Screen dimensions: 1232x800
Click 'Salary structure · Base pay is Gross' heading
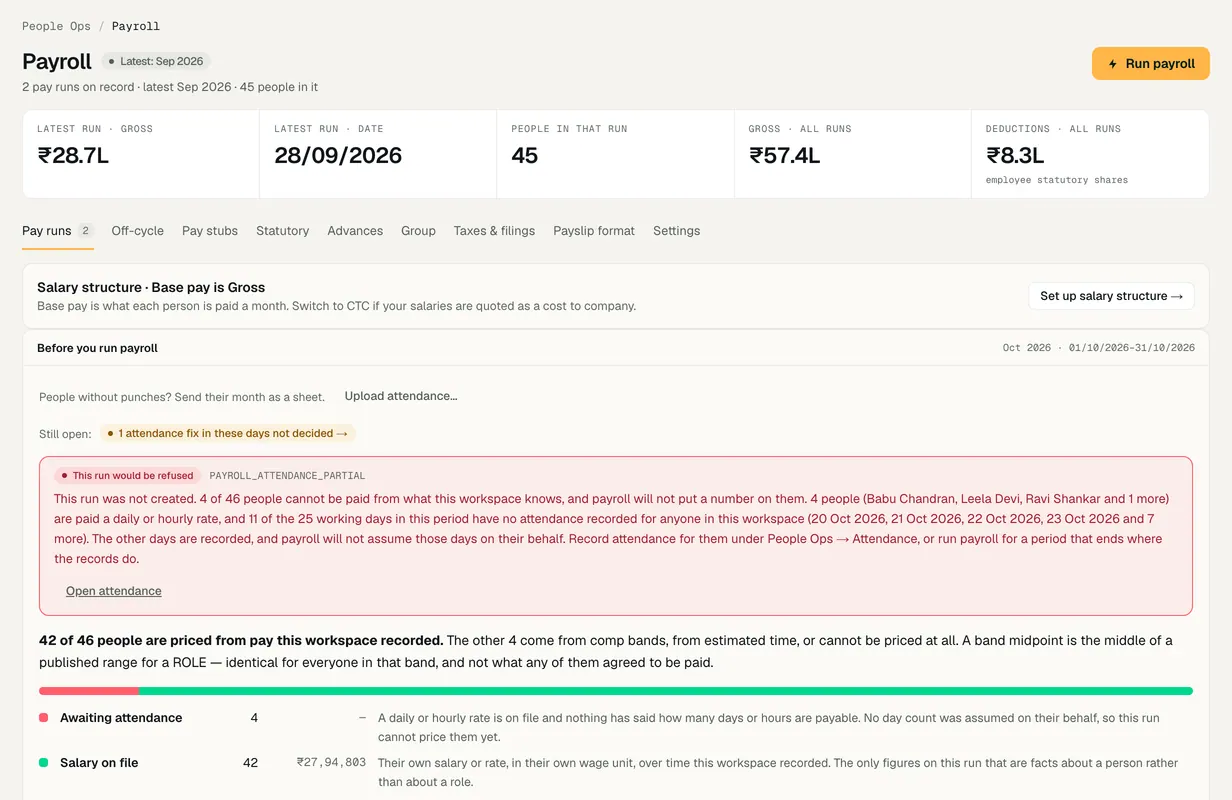(x=151, y=287)
